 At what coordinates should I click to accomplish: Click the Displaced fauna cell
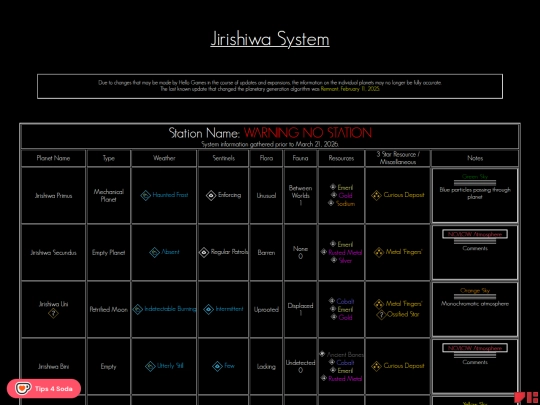pyautogui.click(x=300, y=309)
